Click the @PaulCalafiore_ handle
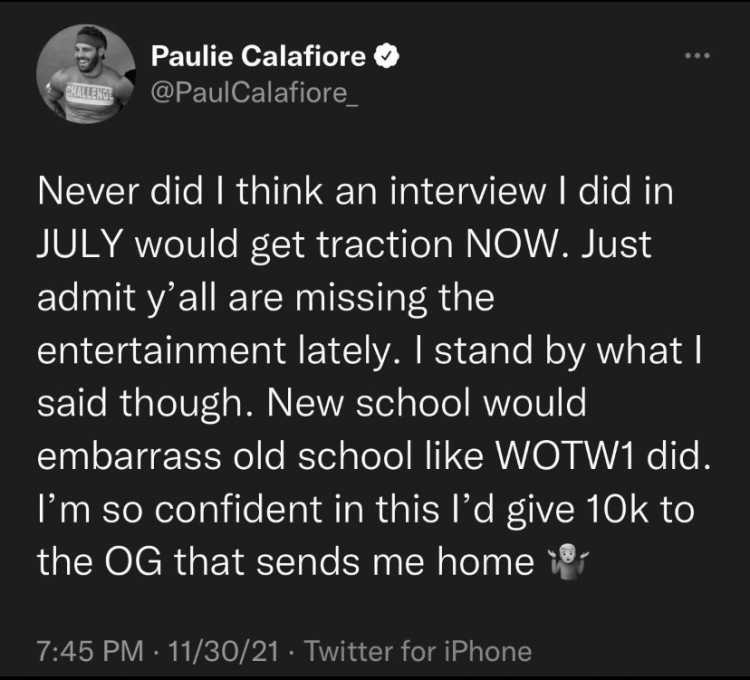 pos(254,92)
